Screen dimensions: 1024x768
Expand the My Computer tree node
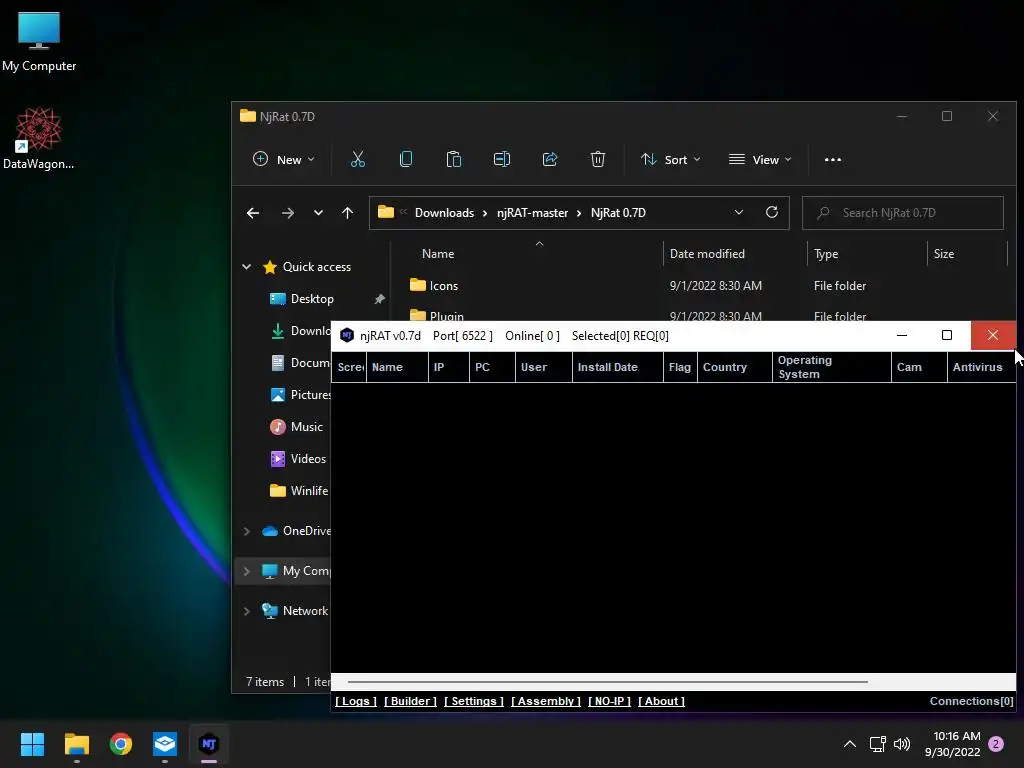click(x=247, y=571)
